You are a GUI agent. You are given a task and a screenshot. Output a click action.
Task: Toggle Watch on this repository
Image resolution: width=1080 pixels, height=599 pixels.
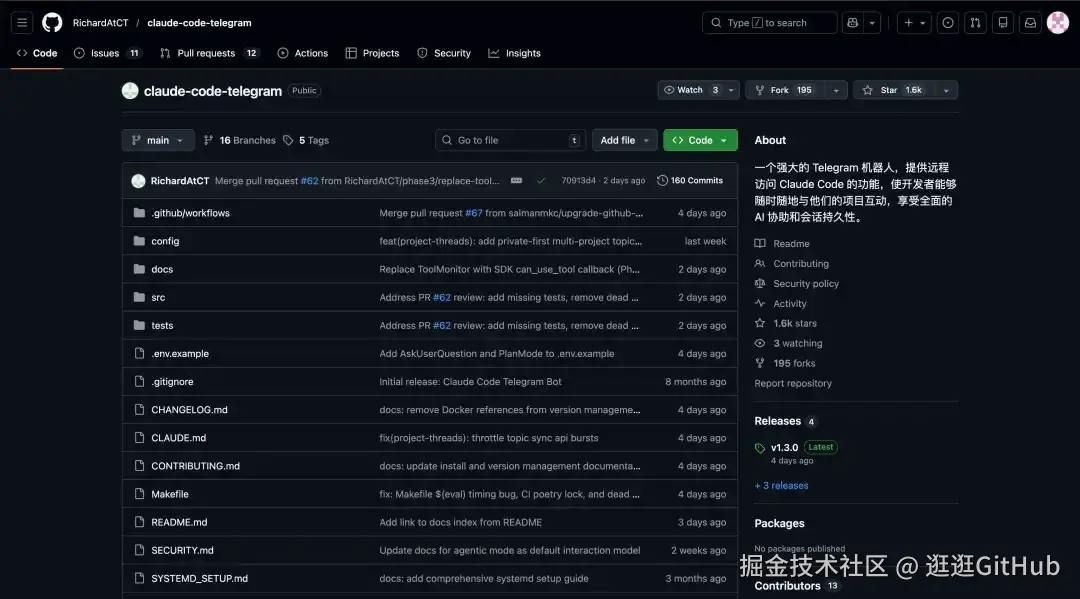(690, 90)
